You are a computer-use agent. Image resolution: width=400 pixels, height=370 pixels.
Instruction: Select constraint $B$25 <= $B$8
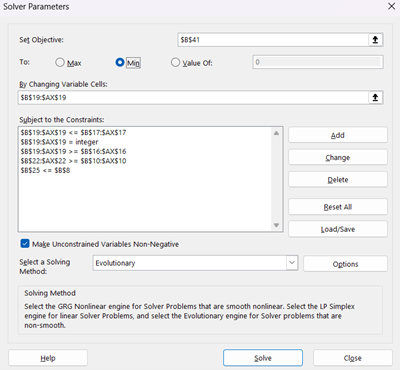pyautogui.click(x=45, y=170)
